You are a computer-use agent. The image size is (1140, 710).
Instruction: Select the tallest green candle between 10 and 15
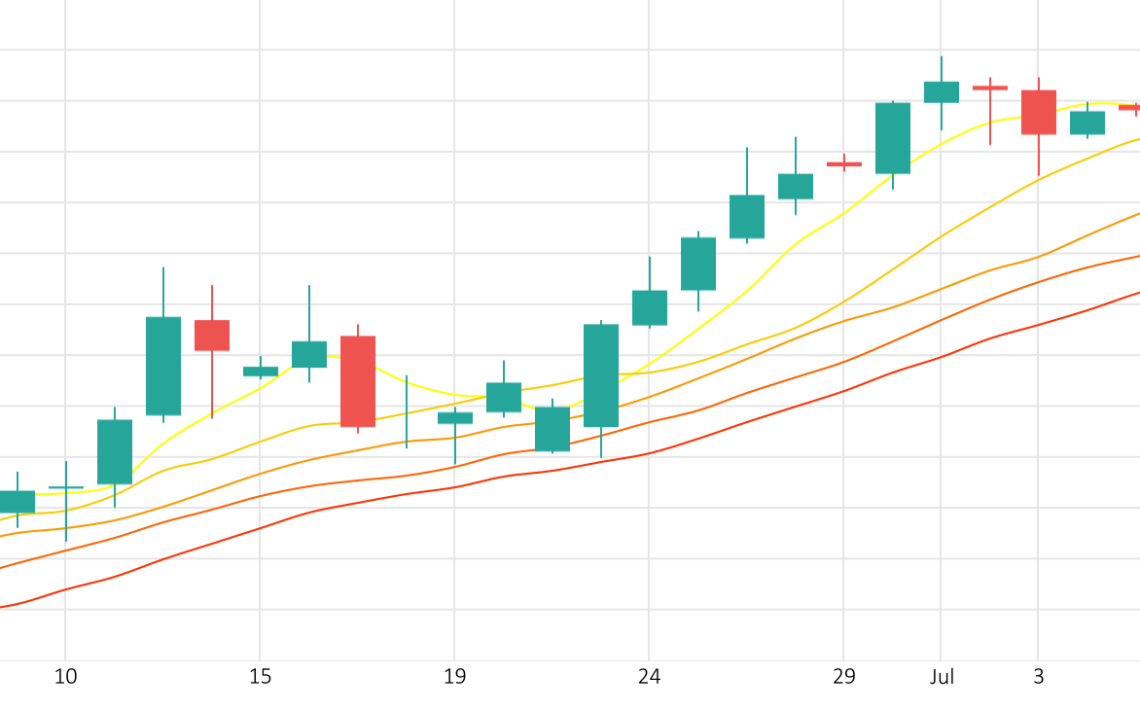click(163, 365)
